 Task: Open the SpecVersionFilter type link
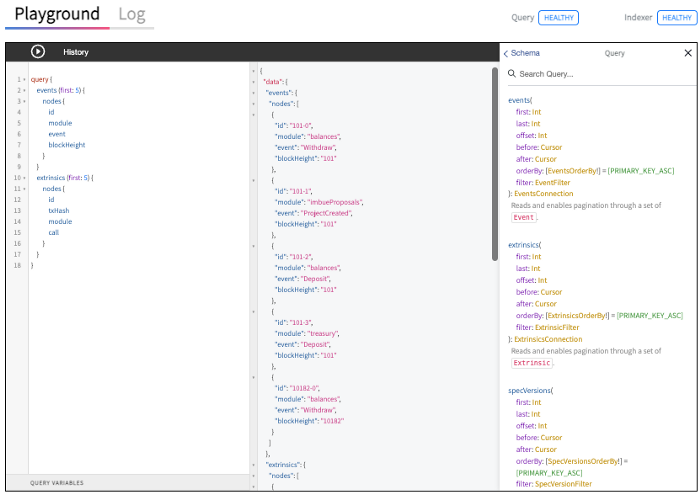[563, 484]
